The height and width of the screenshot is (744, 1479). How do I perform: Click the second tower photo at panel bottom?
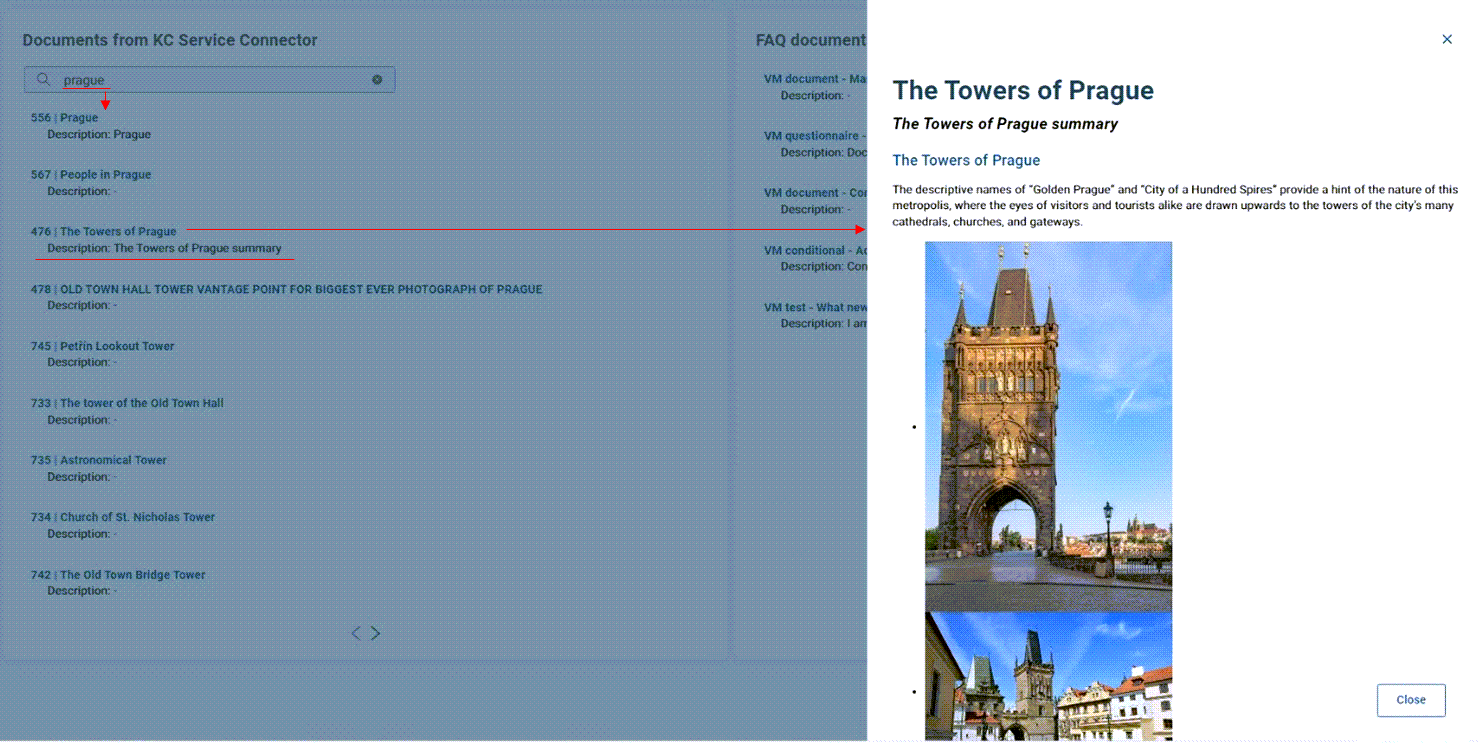pyautogui.click(x=1048, y=677)
